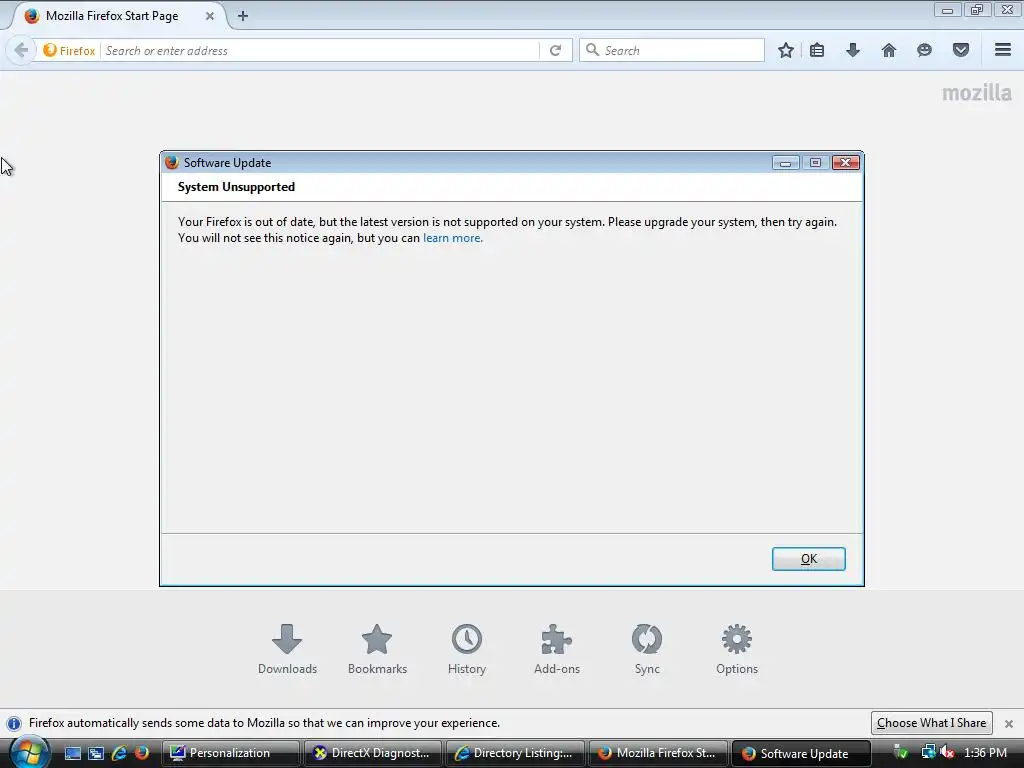Select the Mozilla Firefox Start Page tab
The height and width of the screenshot is (768, 1024).
tap(118, 16)
